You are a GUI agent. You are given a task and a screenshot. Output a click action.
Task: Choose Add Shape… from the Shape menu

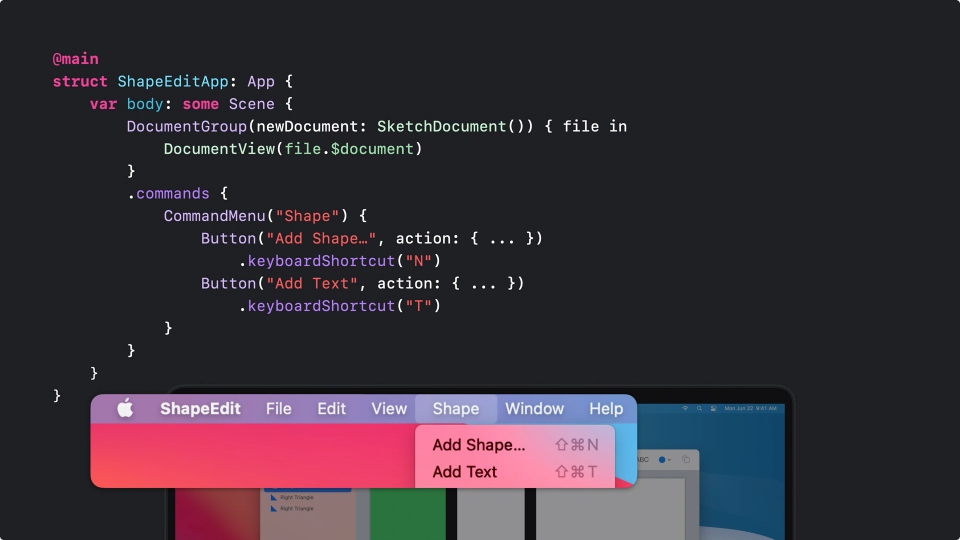click(515, 445)
